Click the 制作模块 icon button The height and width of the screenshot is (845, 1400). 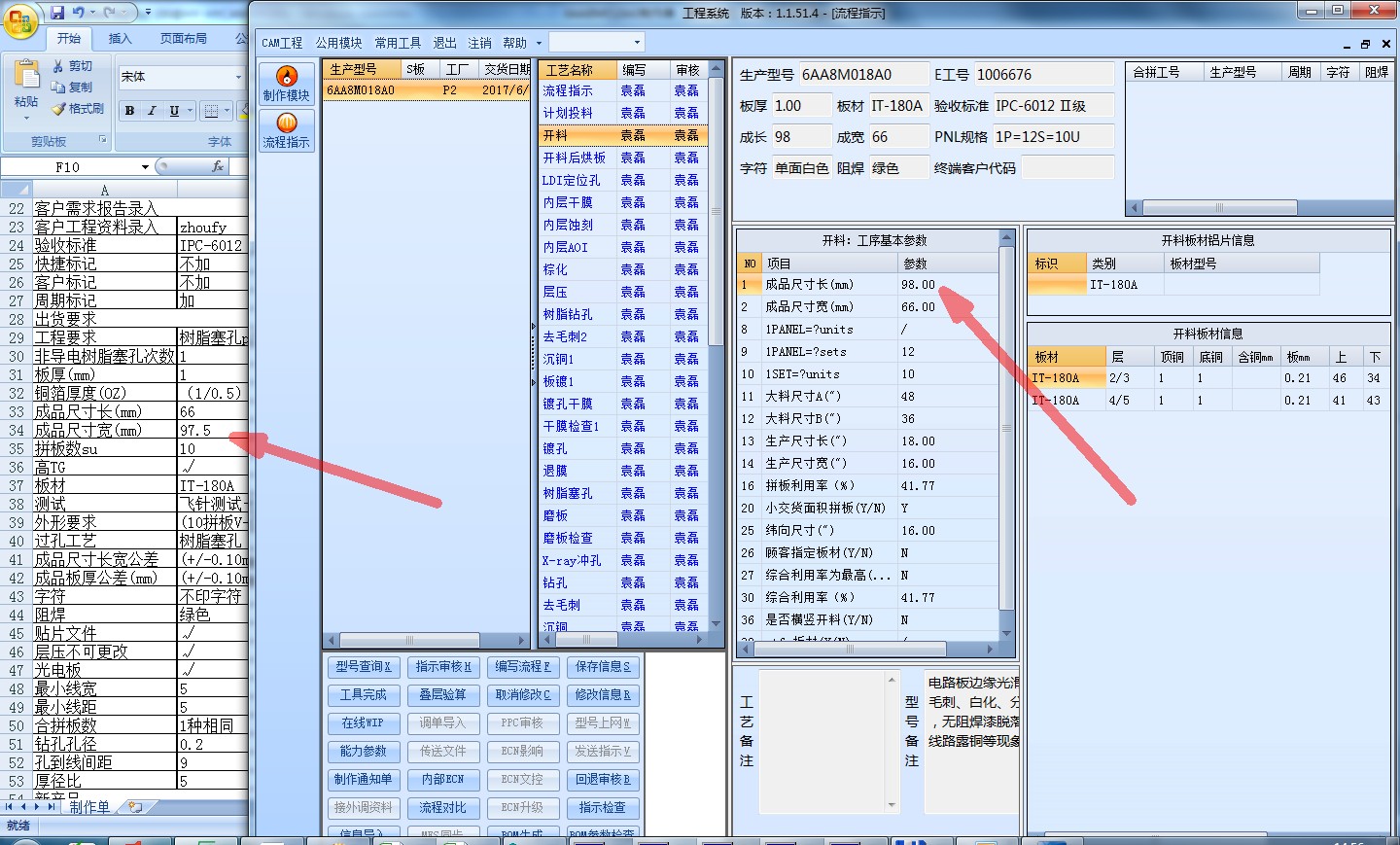tap(287, 84)
